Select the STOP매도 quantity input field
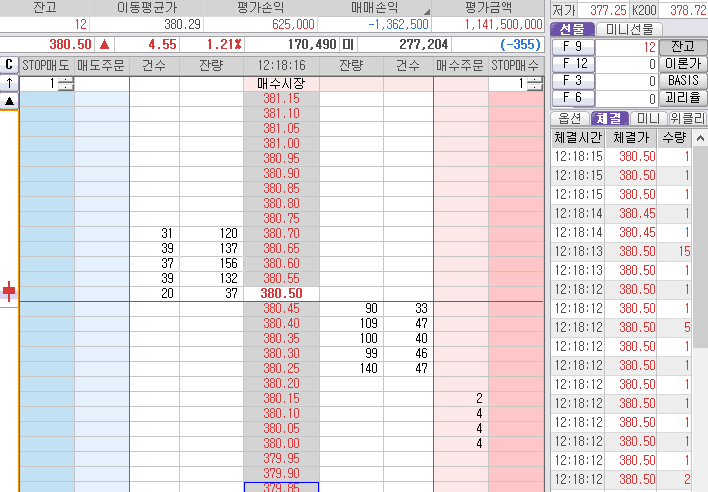Image resolution: width=708 pixels, height=492 pixels. tap(39, 84)
